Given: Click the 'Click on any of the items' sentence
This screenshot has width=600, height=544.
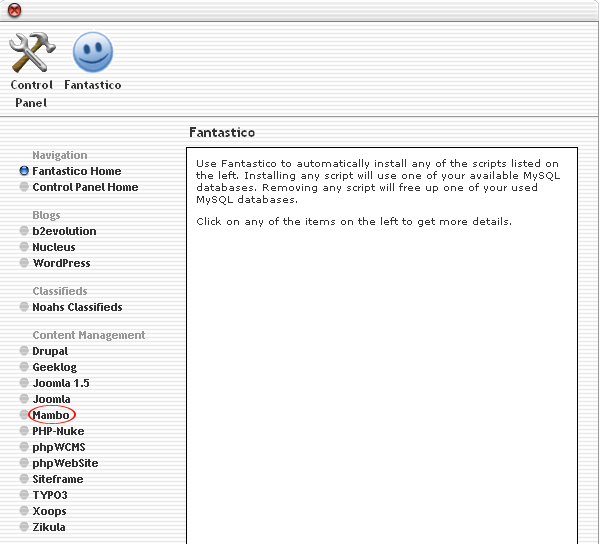Looking at the screenshot, I should point(354,222).
